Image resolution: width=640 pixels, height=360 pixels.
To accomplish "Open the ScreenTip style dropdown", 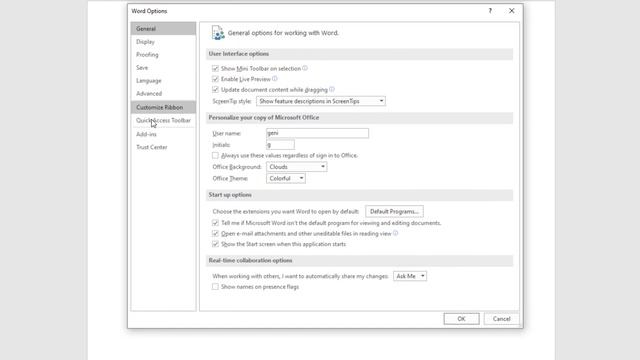I will (321, 101).
